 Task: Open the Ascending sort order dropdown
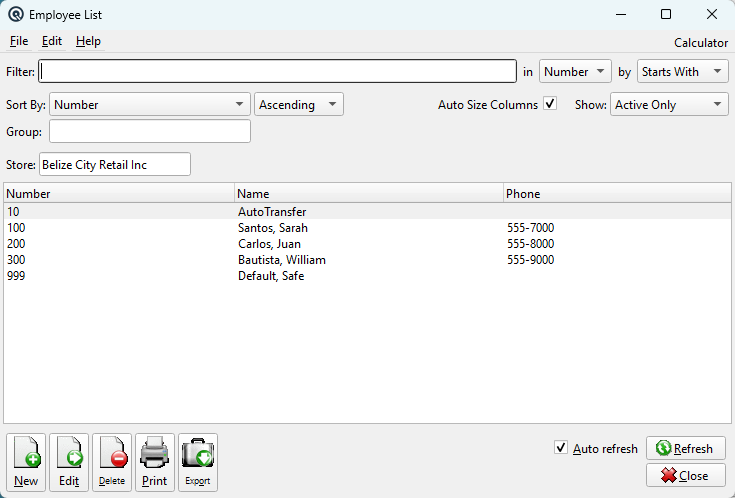[299, 104]
